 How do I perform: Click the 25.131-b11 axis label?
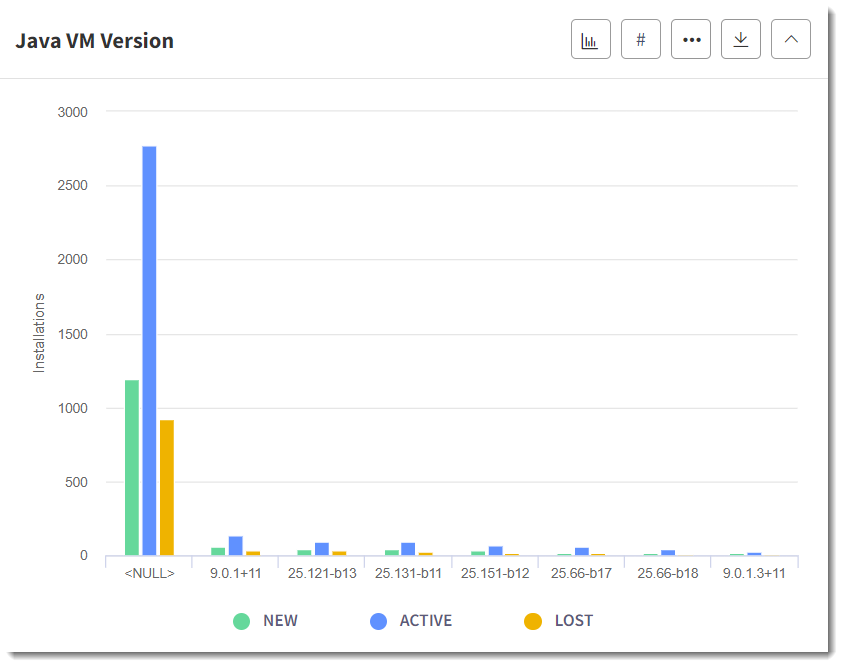408,573
